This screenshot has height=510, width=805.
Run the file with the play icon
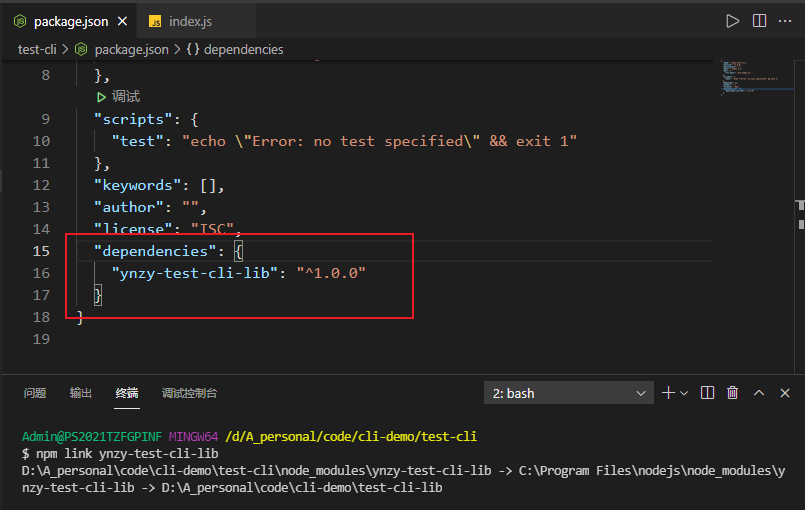[x=733, y=21]
